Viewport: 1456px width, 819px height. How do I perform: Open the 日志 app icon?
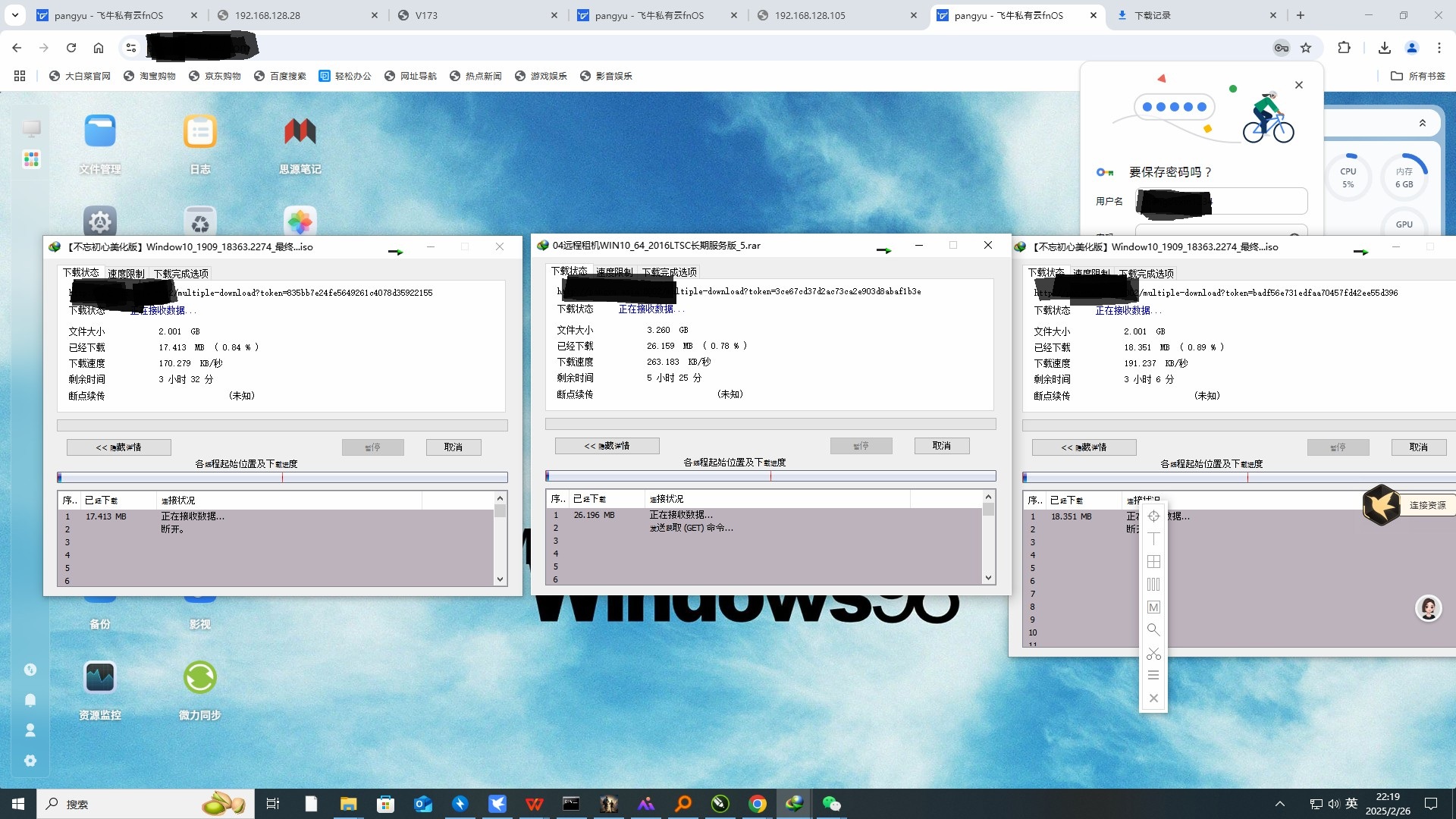(x=200, y=132)
